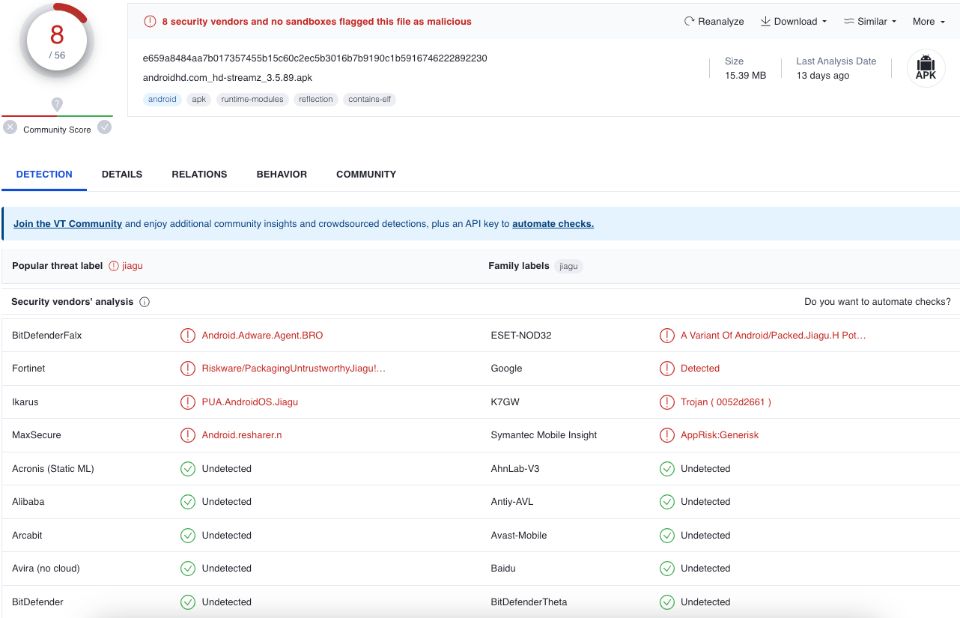Follow the Join the VT Community link
This screenshot has height=618, width=960.
click(68, 224)
